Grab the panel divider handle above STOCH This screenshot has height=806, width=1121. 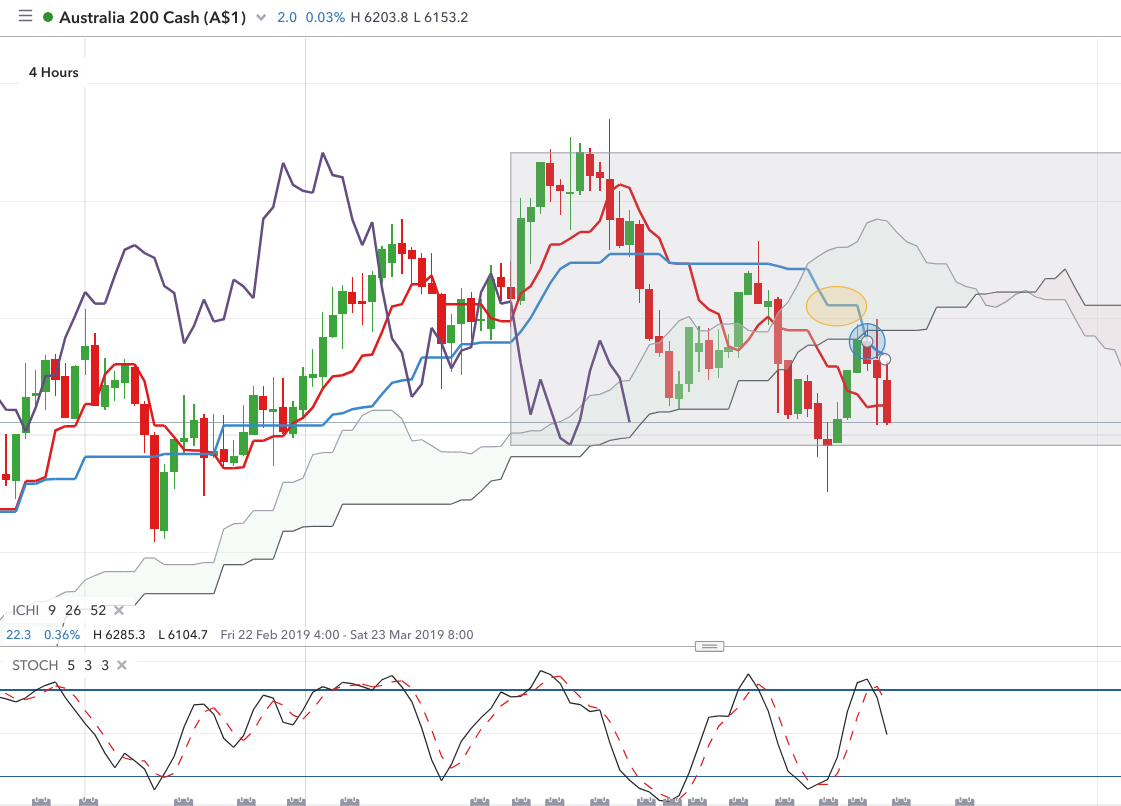pyautogui.click(x=709, y=647)
